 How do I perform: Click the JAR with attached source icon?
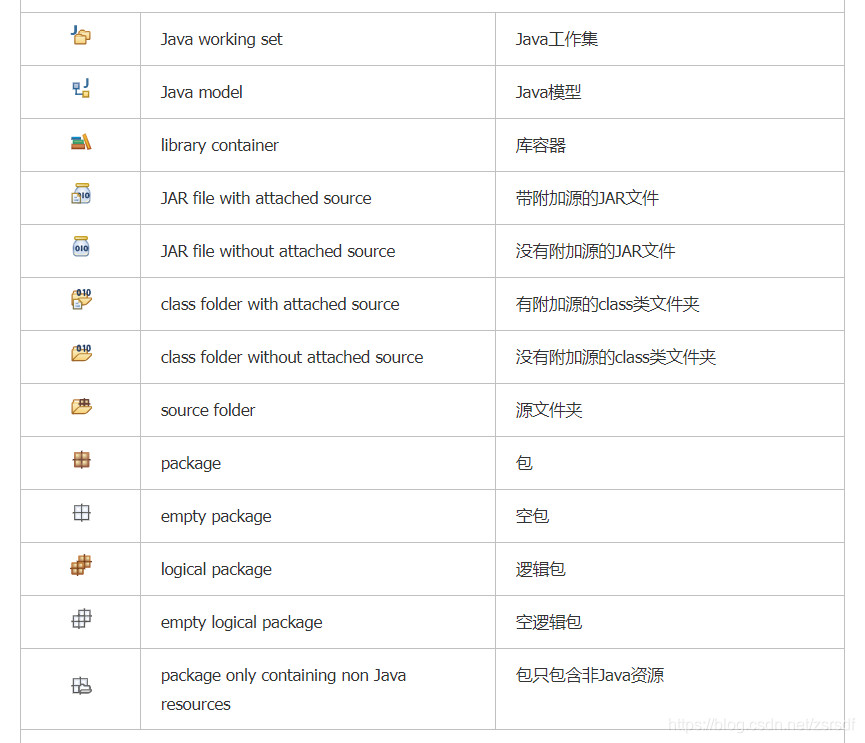(81, 194)
